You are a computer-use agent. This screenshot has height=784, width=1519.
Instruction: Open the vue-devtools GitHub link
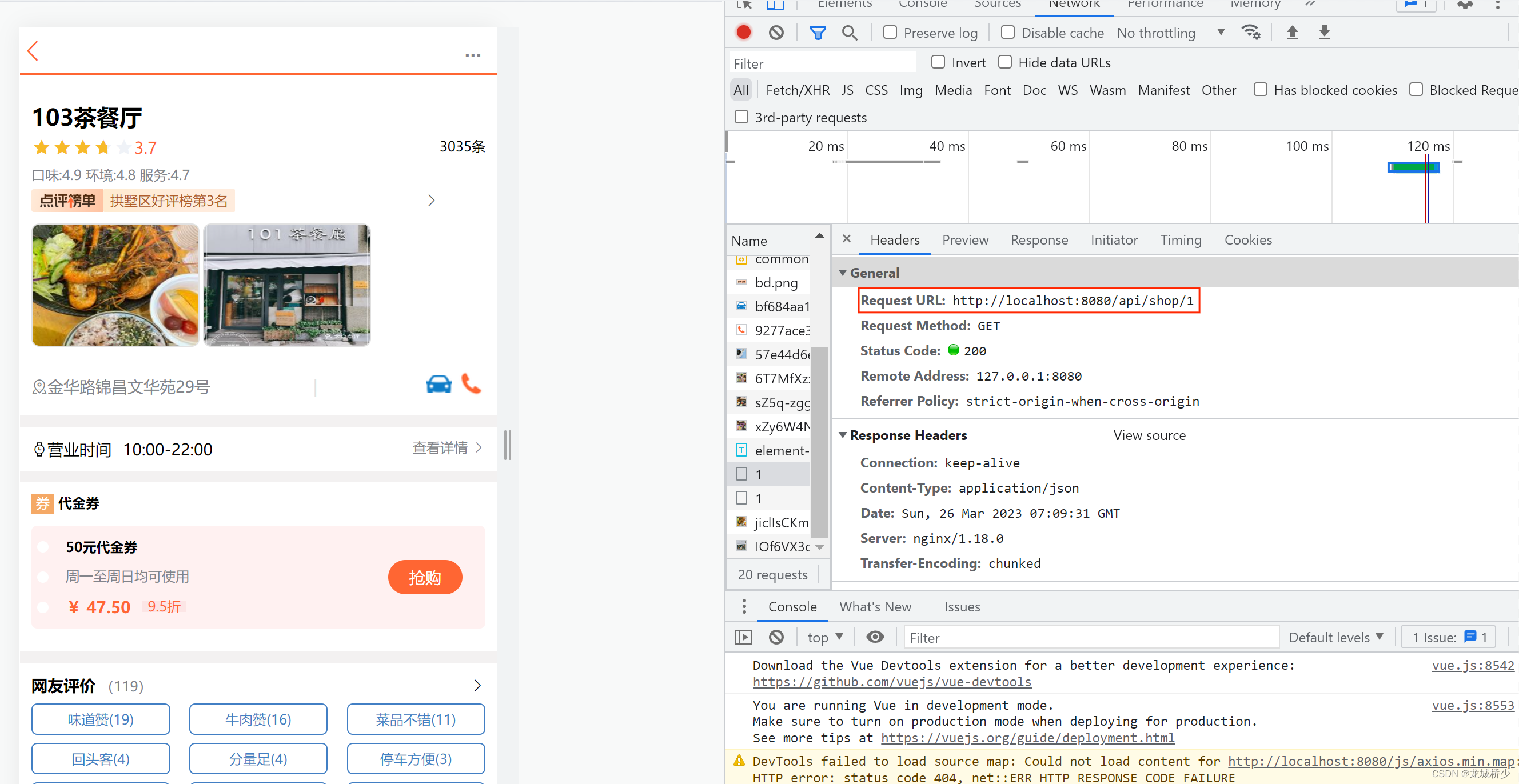[x=892, y=682]
